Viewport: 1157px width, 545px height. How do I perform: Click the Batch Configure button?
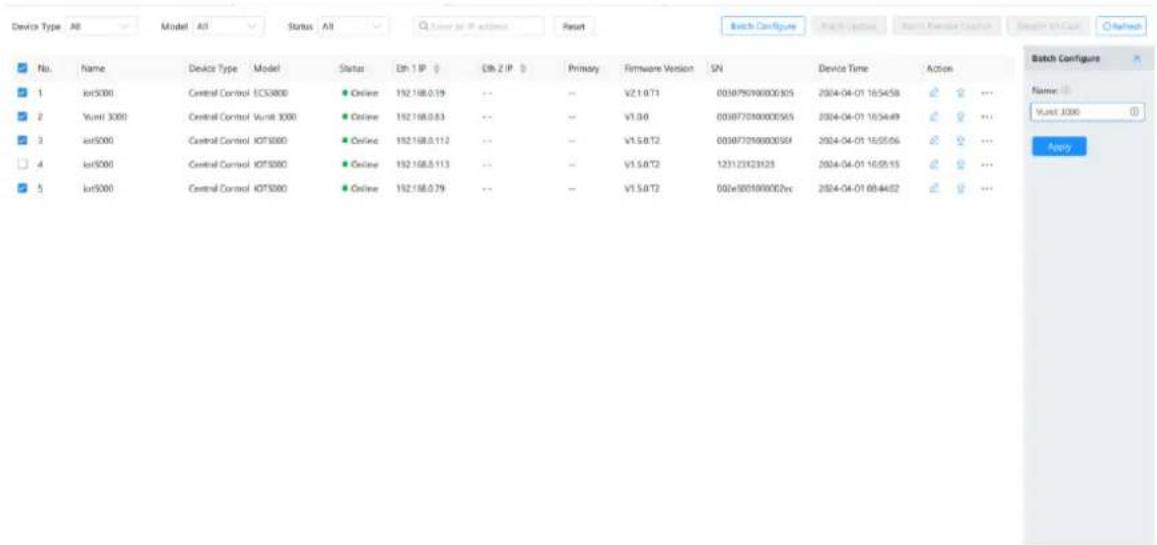click(763, 26)
